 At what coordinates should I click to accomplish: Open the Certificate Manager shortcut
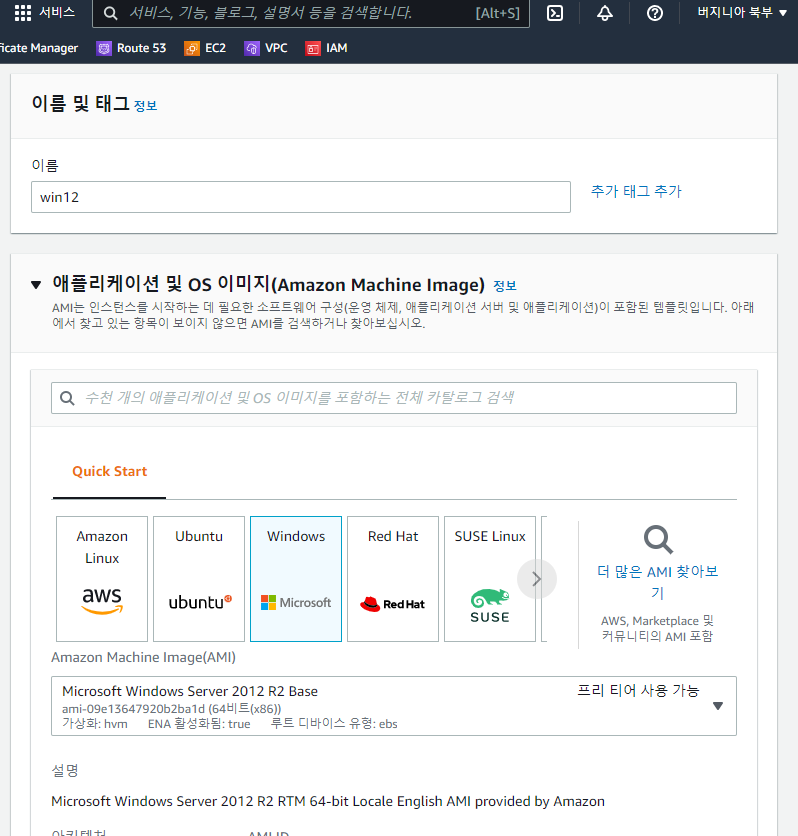click(39, 49)
